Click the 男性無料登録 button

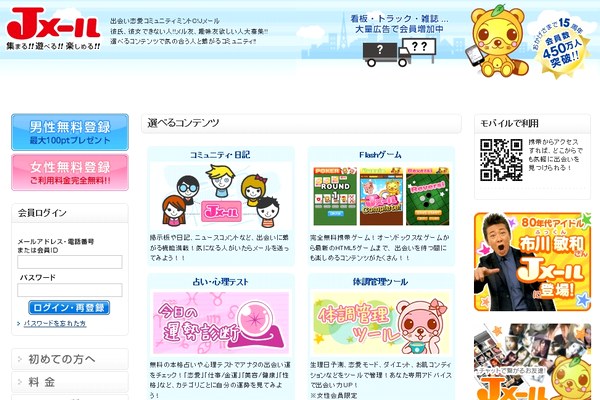point(70,132)
